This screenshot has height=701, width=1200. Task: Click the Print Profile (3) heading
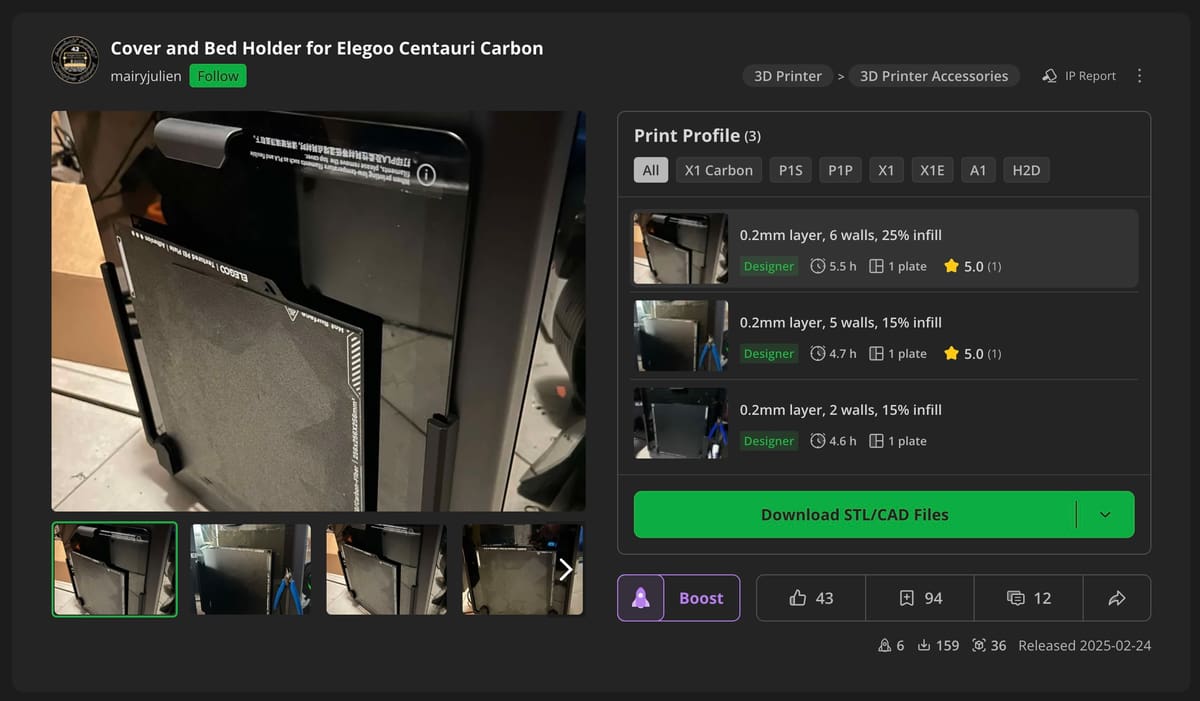pos(697,136)
